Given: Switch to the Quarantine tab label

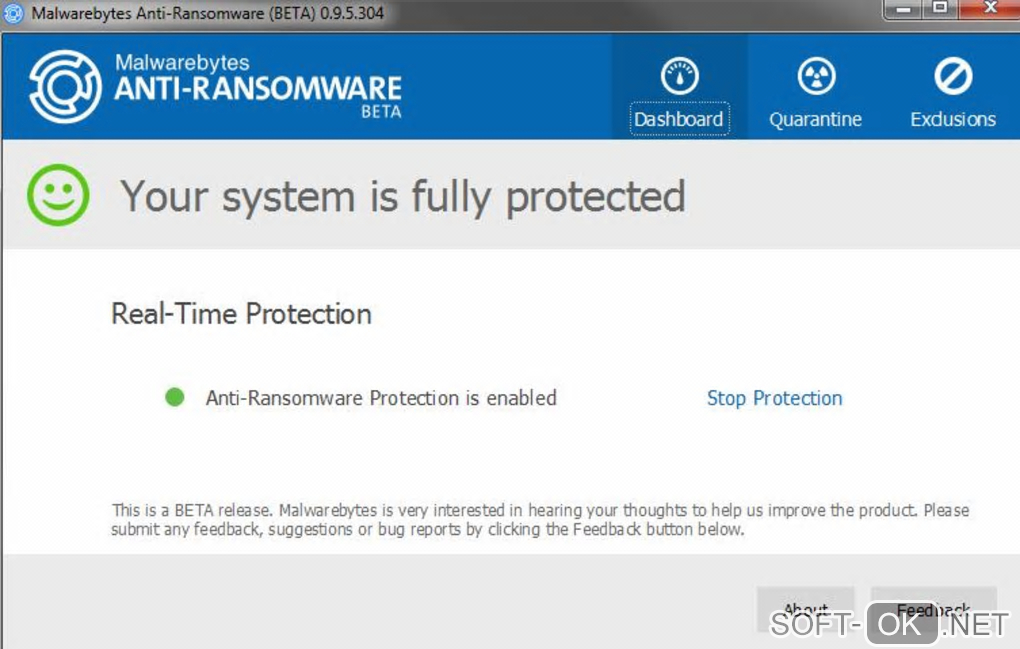Looking at the screenshot, I should pyautogui.click(x=815, y=119).
